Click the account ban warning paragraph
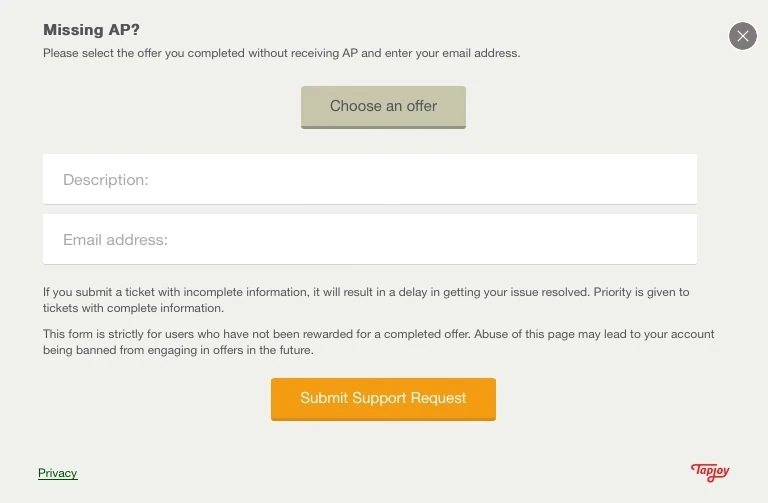Image resolution: width=768 pixels, height=503 pixels. click(x=378, y=342)
